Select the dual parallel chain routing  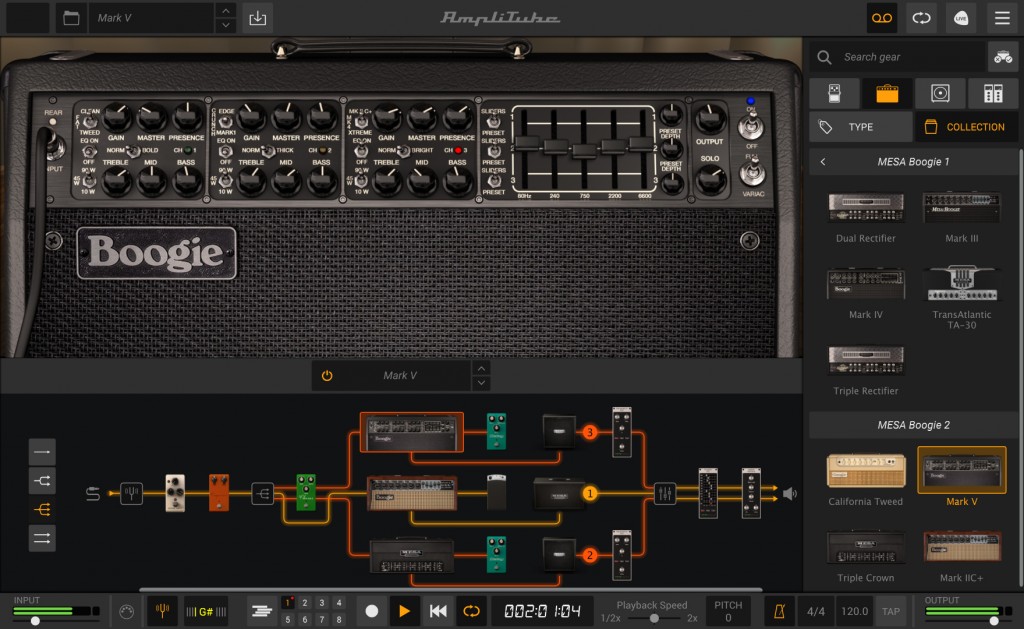[42, 538]
